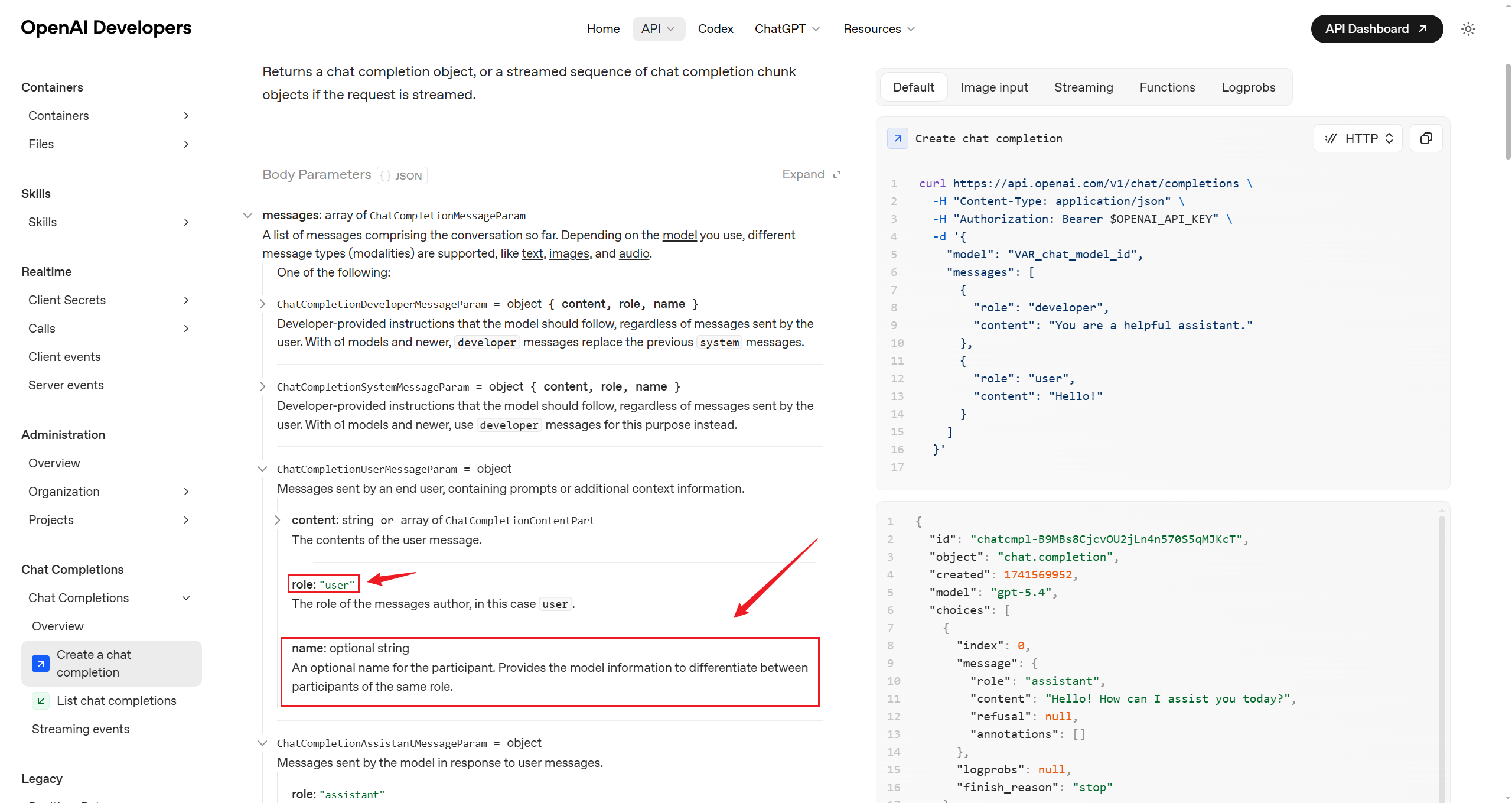Go to Home in top navigation
This screenshot has height=803, width=1512.
[603, 29]
